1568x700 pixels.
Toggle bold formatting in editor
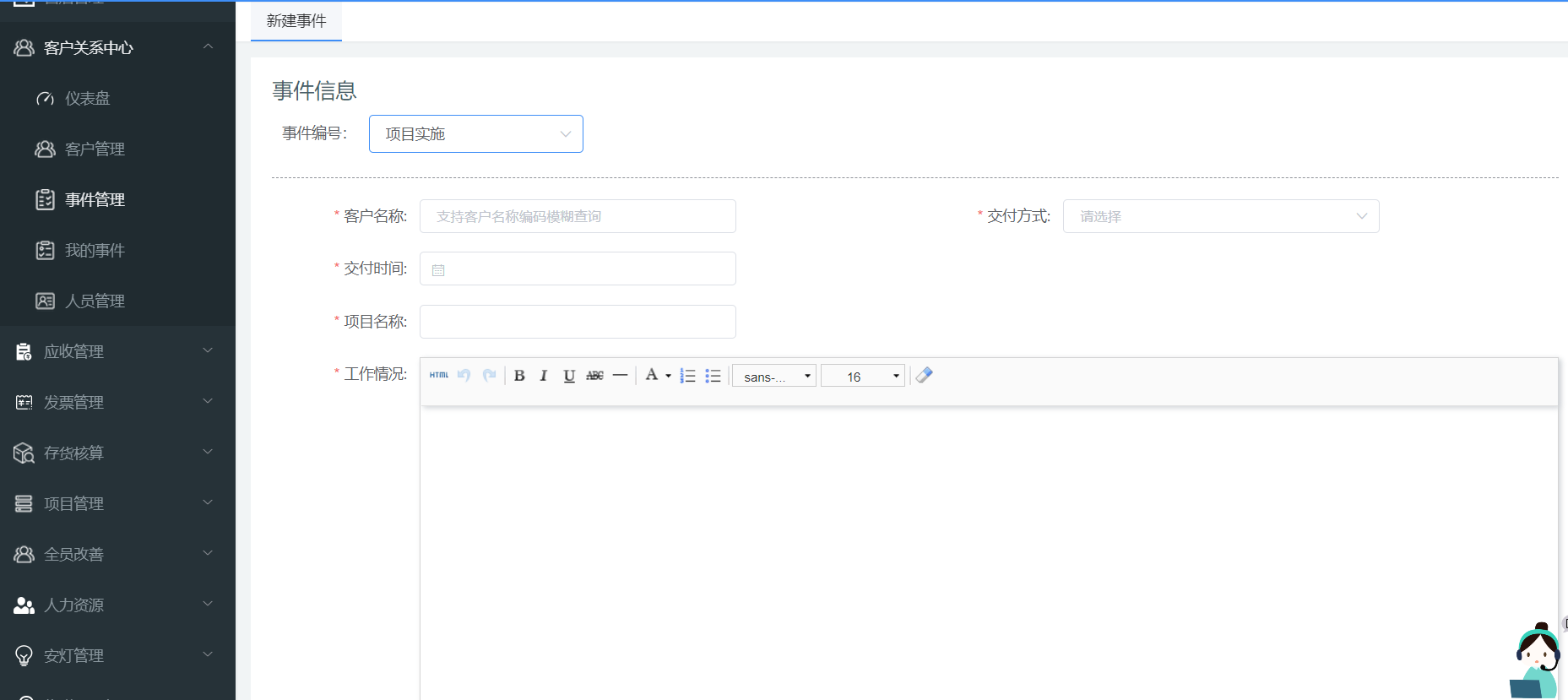pos(519,376)
